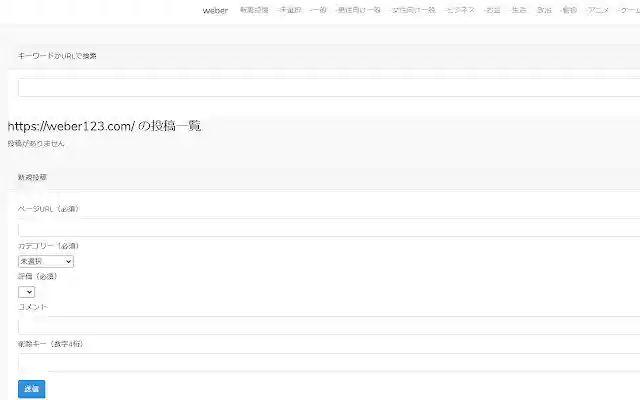Image resolution: width=640 pixels, height=400 pixels.
Task: Open the ビジネス category link
Action: 460,10
